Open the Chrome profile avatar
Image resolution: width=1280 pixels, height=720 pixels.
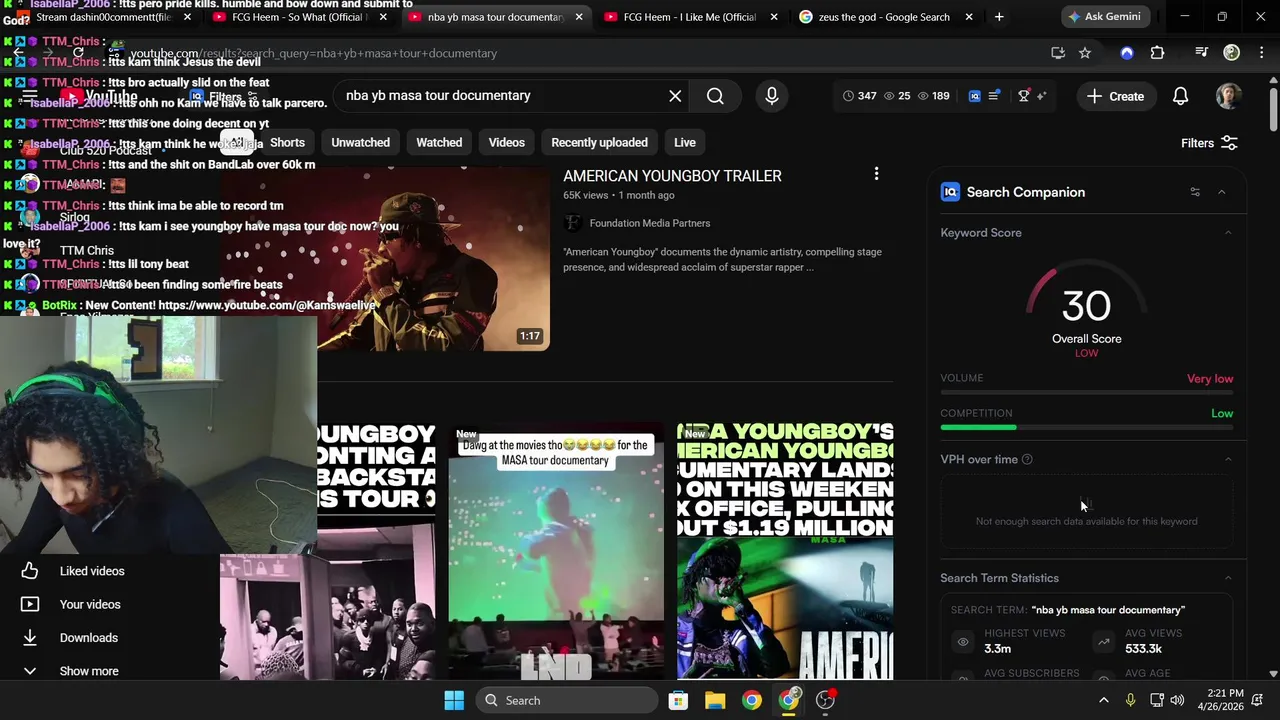tap(1232, 53)
